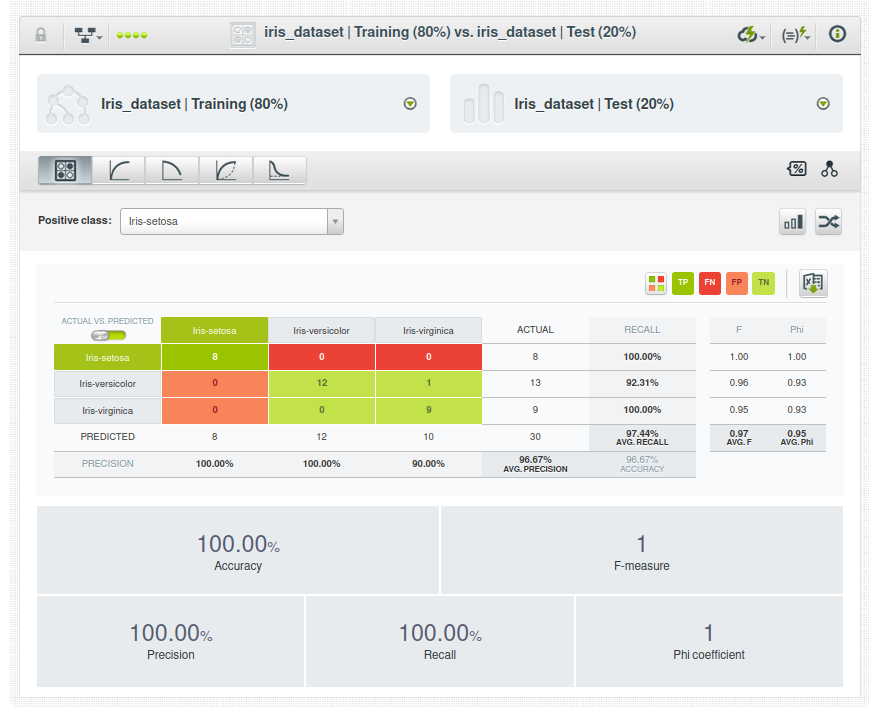Click the lock privacy icon
The height and width of the screenshot is (717, 873).
click(41, 34)
